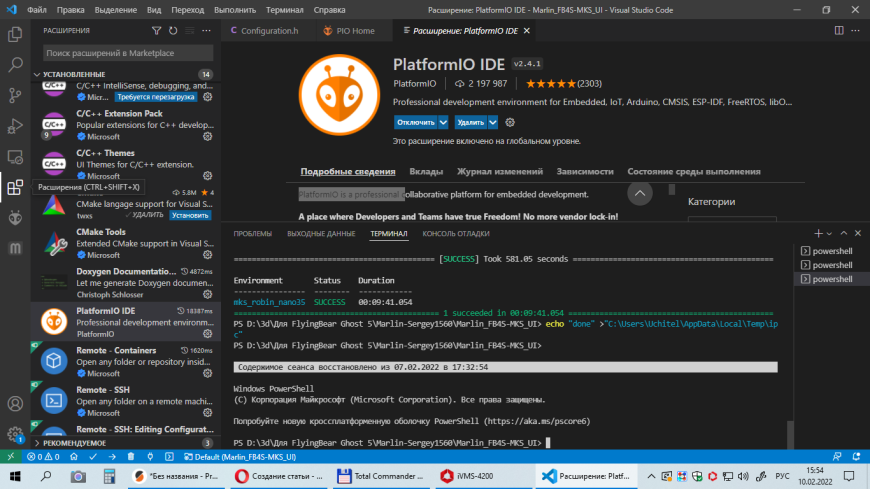Create a new terminal with the plus icon
The height and width of the screenshot is (489, 870).
point(818,234)
